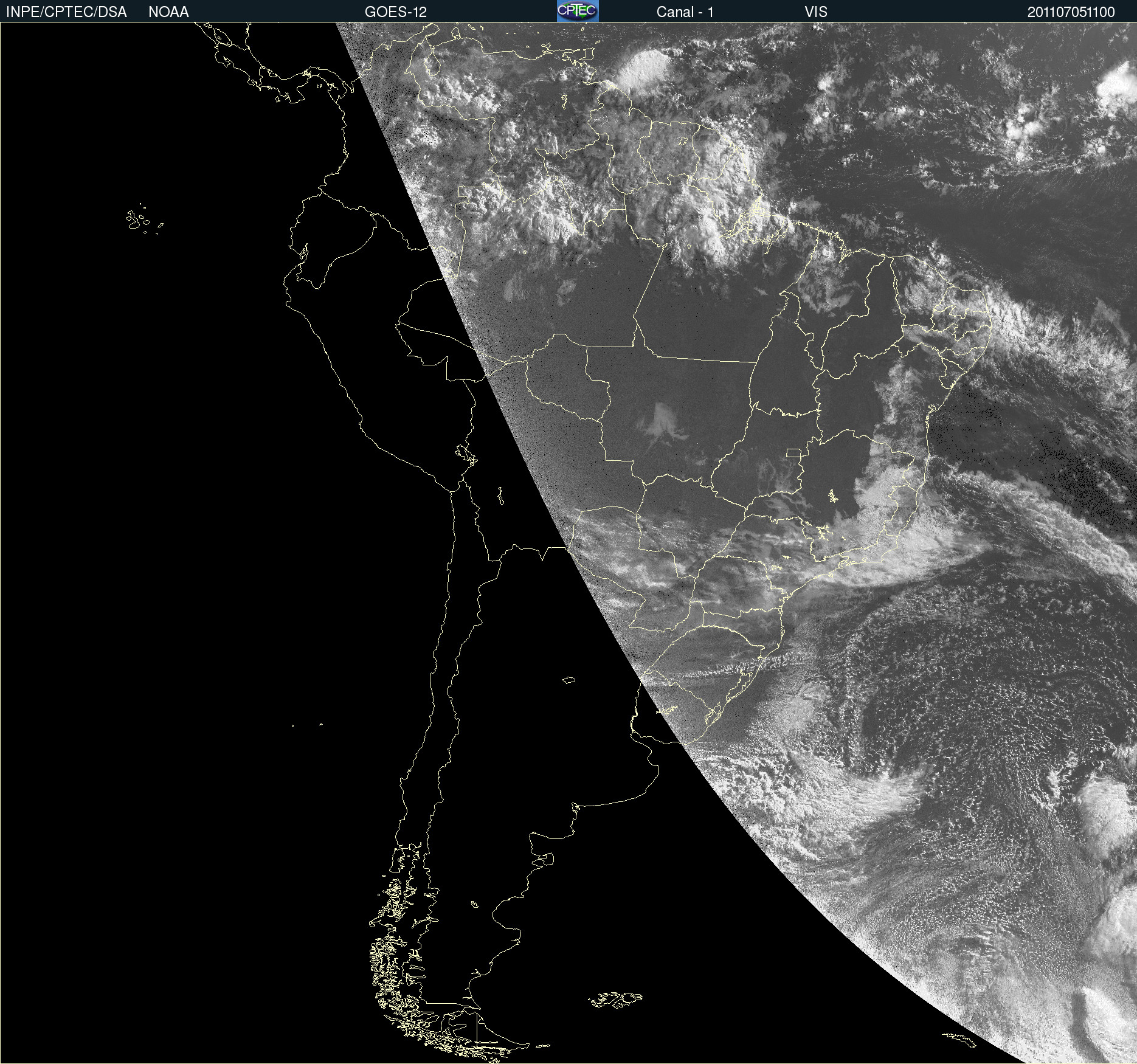Viewport: 1137px width, 1064px height.
Task: Click the 201107051100 timestamp
Action: click(x=1071, y=12)
